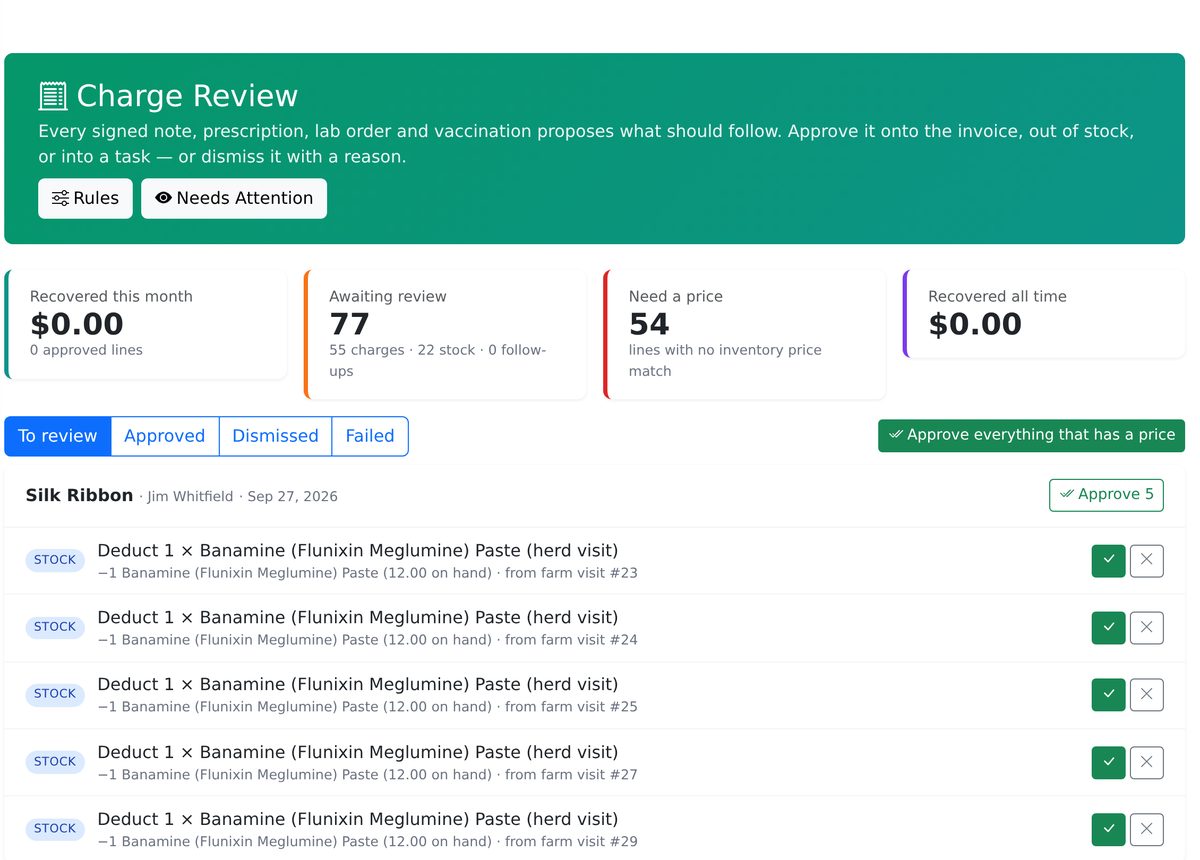Open the Rules settings button

pyautogui.click(x=85, y=198)
